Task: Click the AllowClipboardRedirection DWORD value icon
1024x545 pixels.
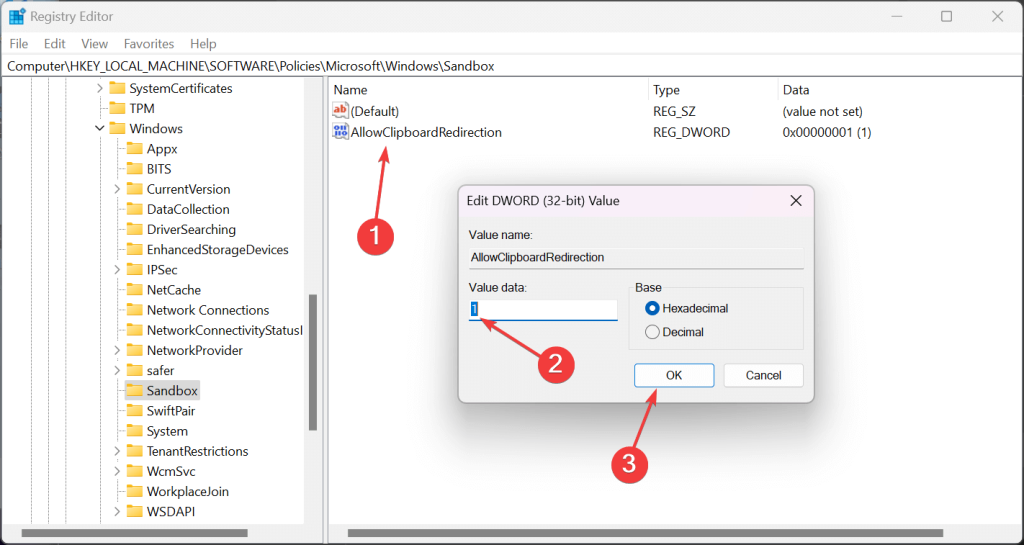Action: (340, 132)
